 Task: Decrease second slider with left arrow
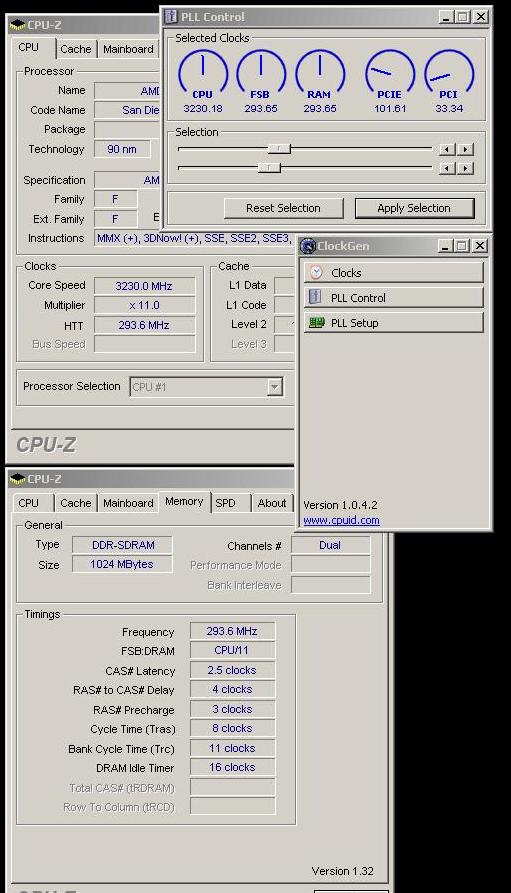click(447, 169)
